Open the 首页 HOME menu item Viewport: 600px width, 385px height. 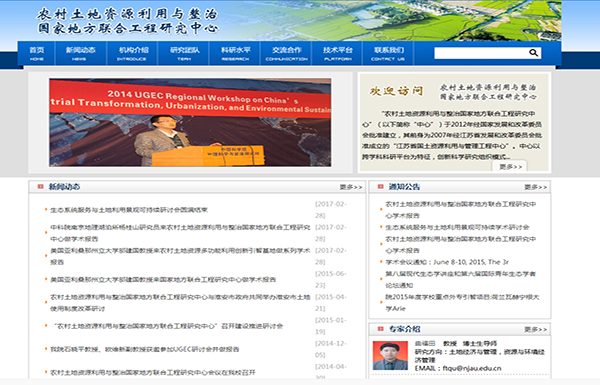pos(37,53)
